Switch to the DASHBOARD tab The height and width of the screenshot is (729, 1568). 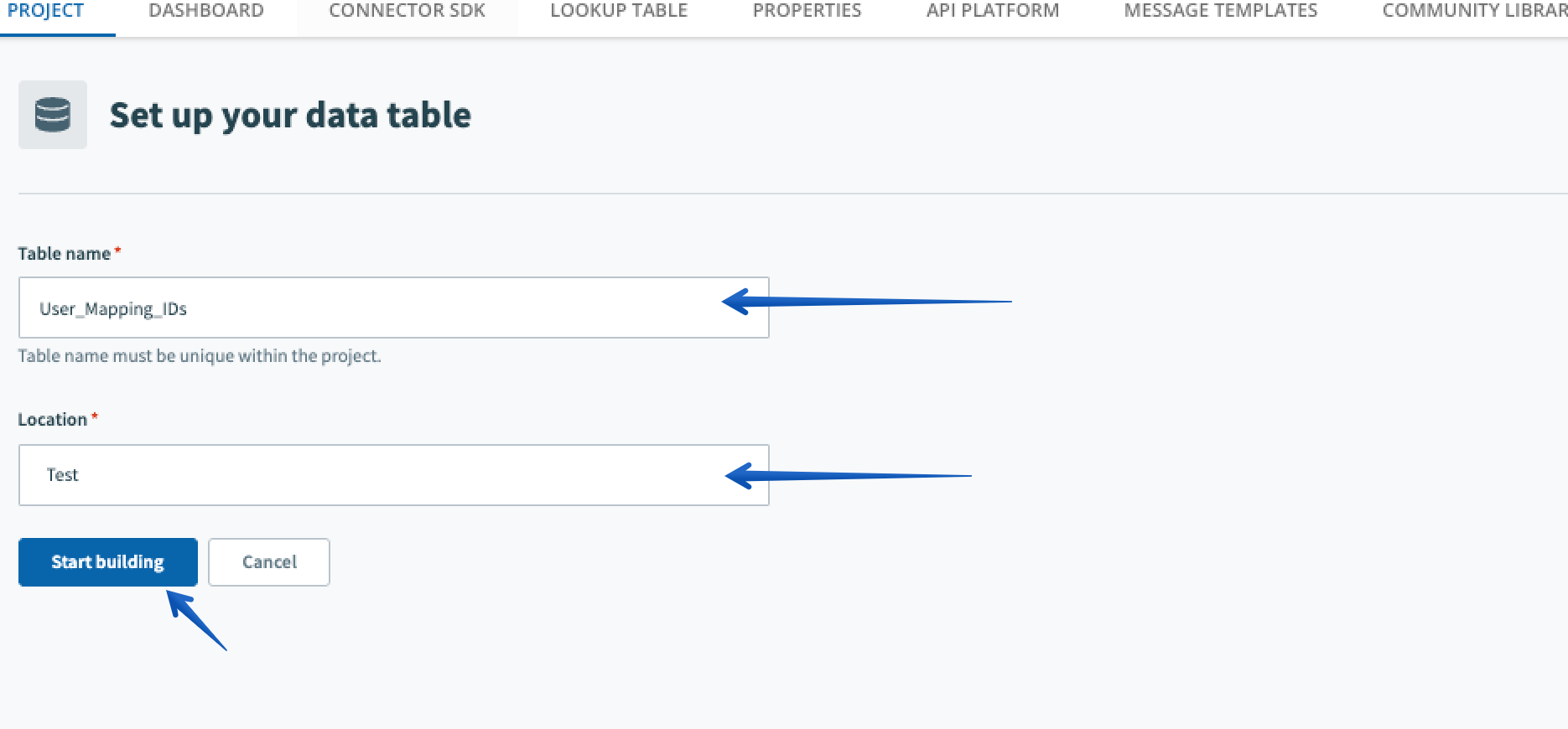(x=205, y=11)
